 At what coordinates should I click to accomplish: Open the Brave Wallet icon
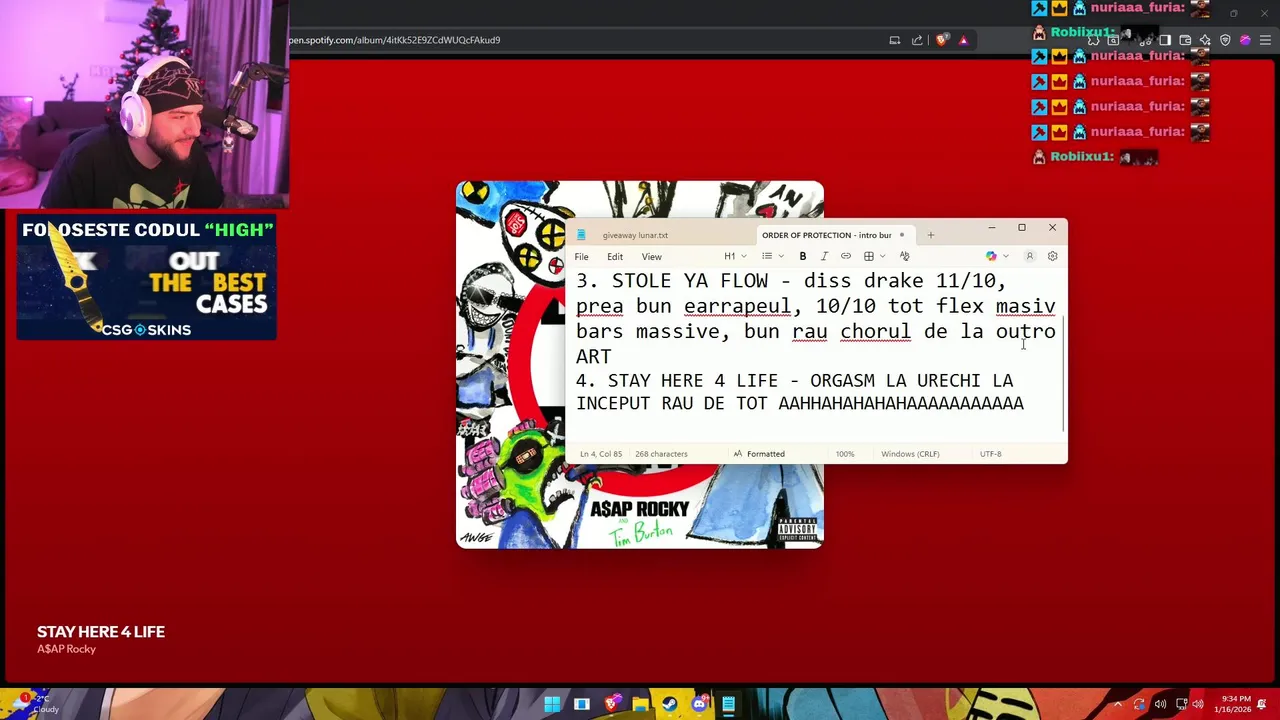(x=1185, y=40)
